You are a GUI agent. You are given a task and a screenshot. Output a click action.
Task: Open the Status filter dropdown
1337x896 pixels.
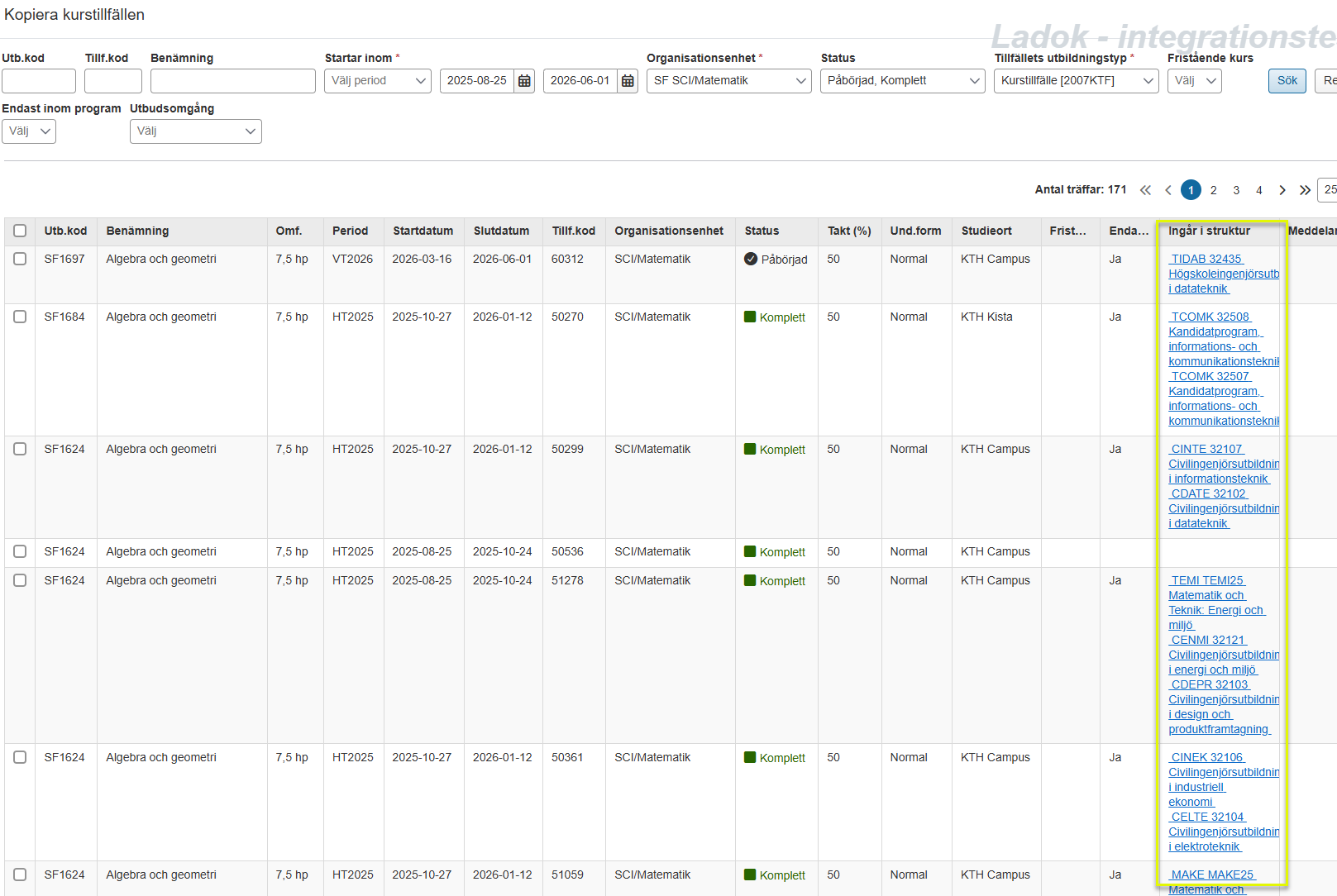[x=902, y=81]
